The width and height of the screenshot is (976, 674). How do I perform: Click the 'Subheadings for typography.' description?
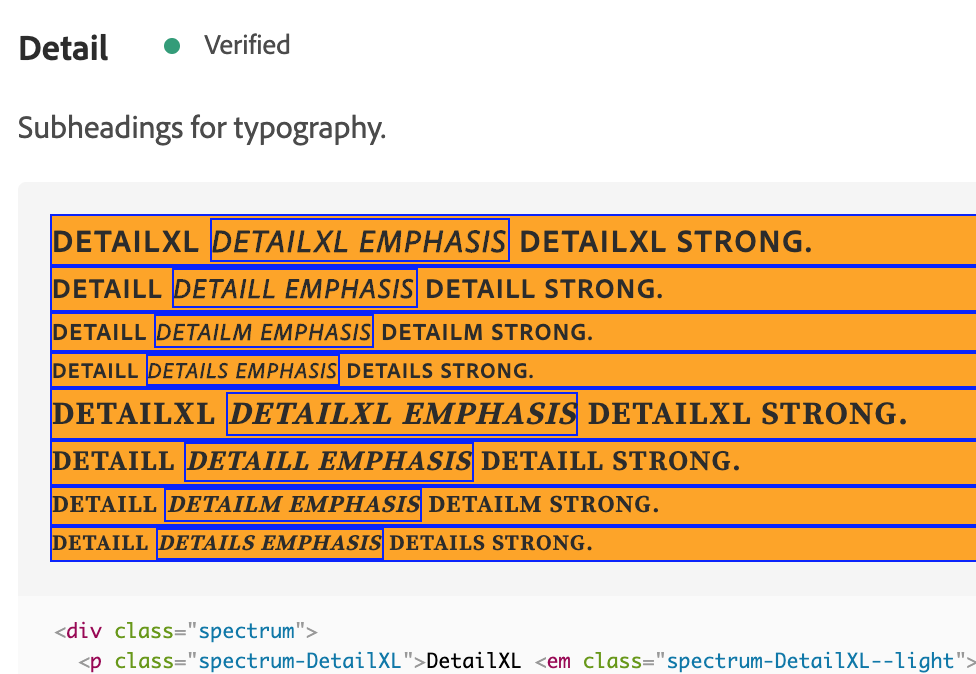click(202, 128)
